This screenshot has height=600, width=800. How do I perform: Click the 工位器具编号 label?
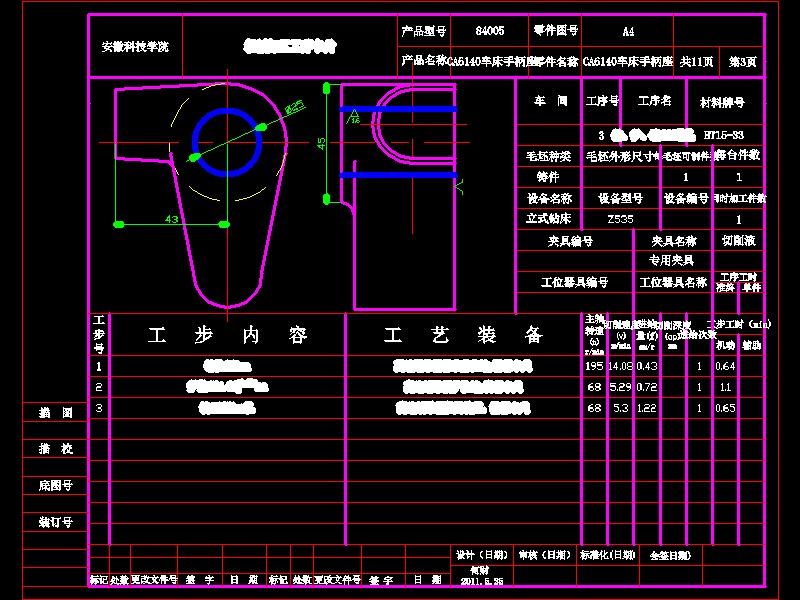point(574,282)
